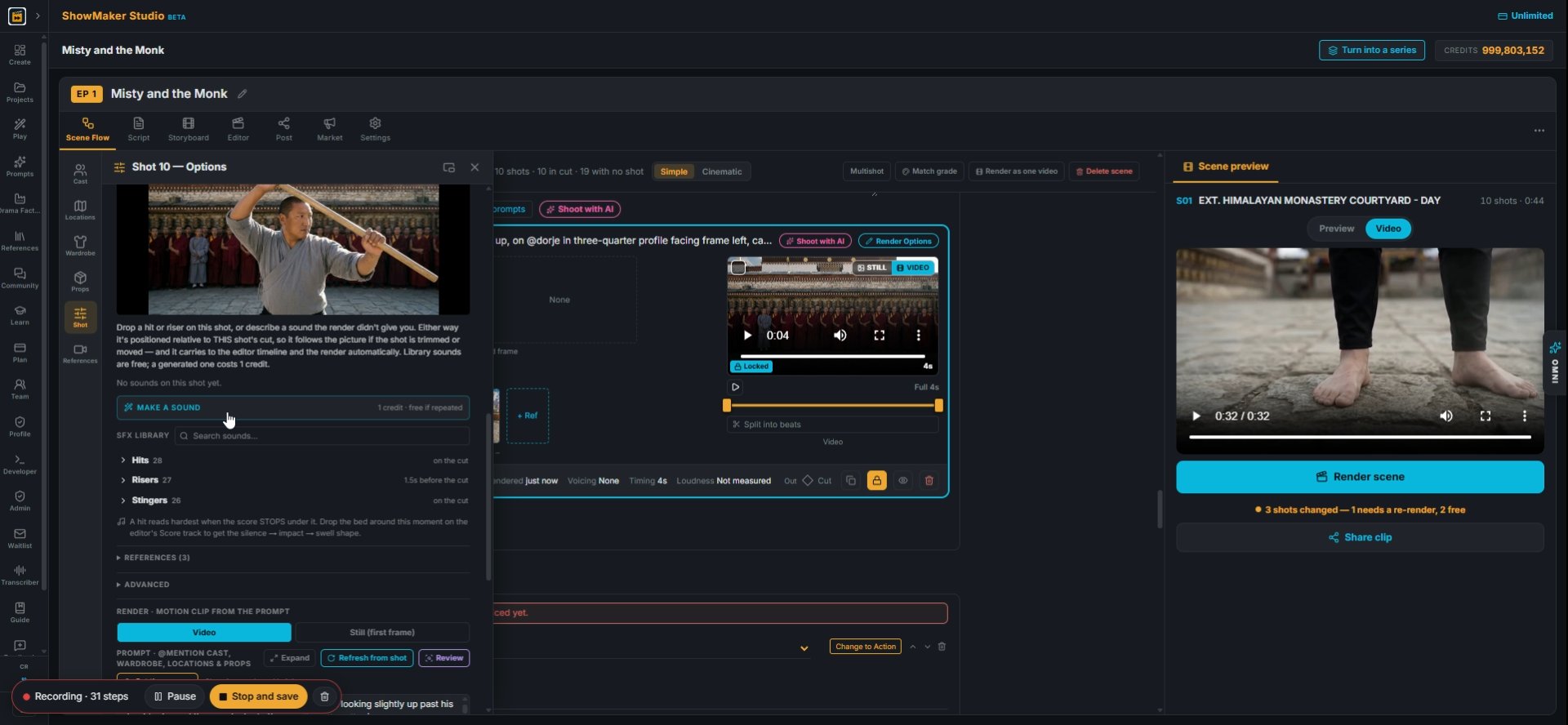Open the Community sidebar icon
Screen dimensions: 1568x725
[20, 278]
